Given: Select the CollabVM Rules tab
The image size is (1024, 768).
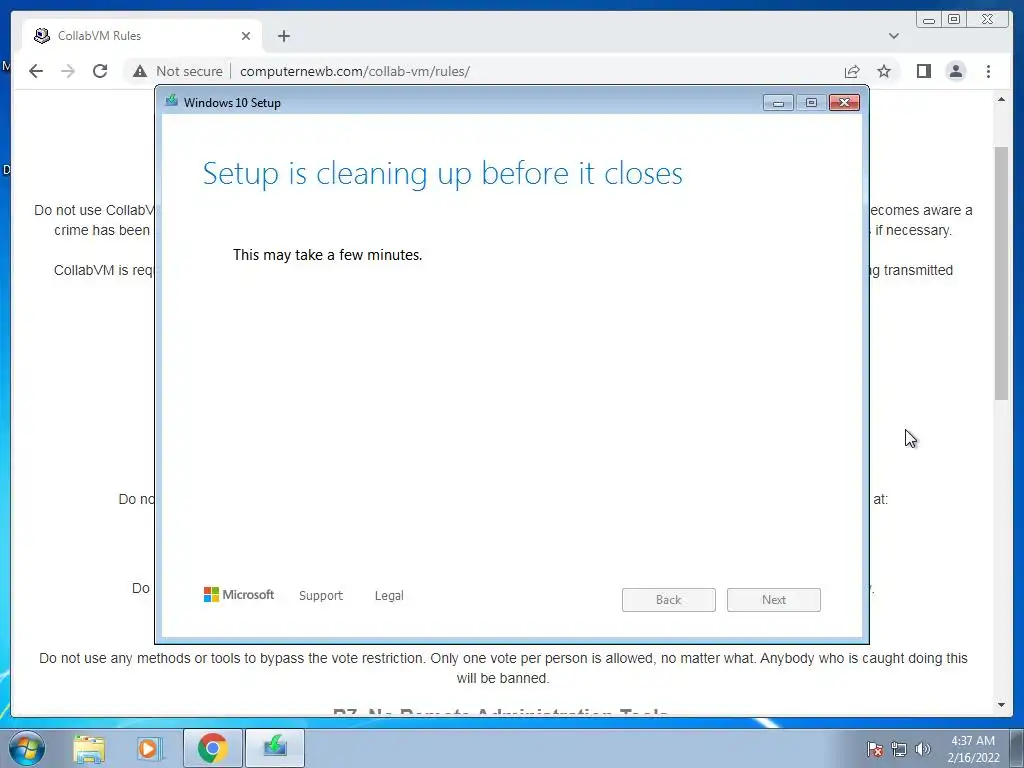Looking at the screenshot, I should pyautogui.click(x=142, y=36).
